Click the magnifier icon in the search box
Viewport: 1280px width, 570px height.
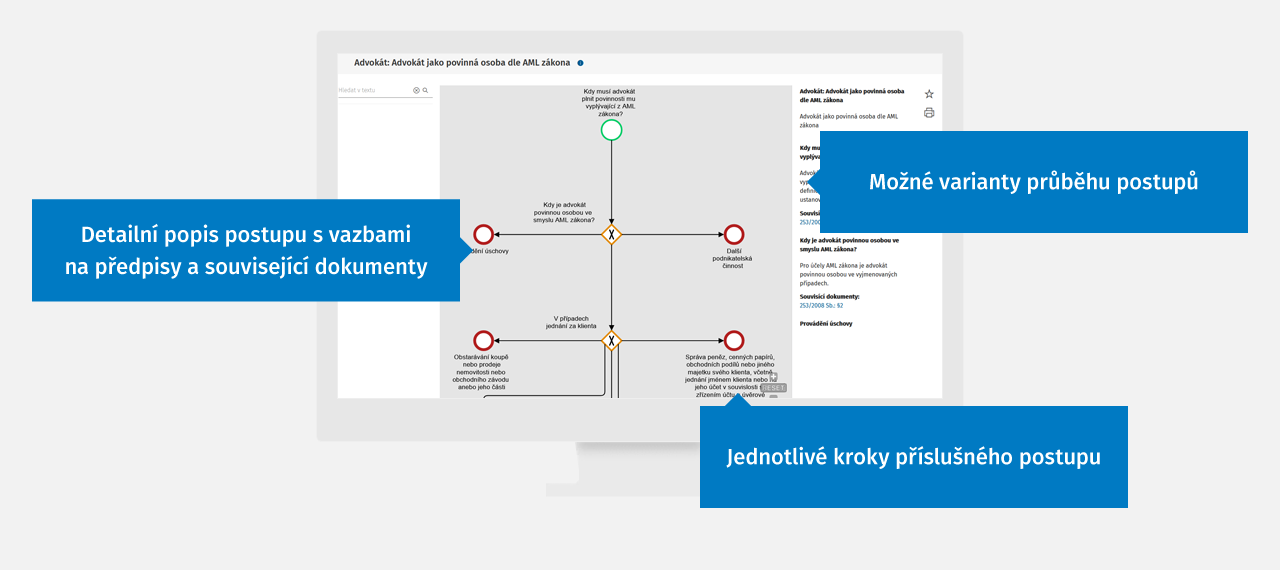(425, 90)
